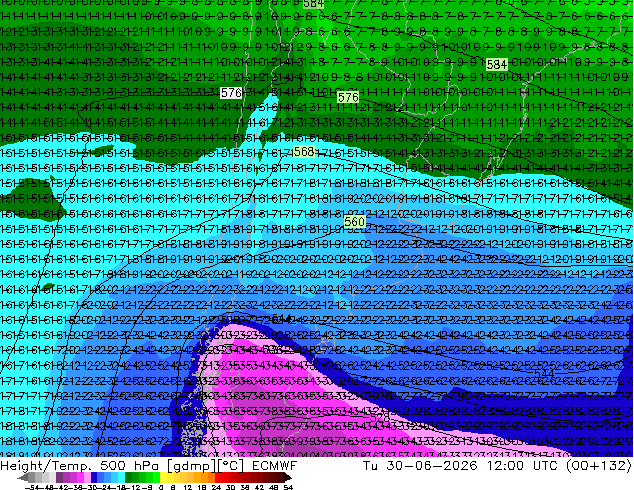Viewport: 634px width, 490px height.
Task: Click the date 'Tu 30-06-2026'
Action: [x=421, y=466]
